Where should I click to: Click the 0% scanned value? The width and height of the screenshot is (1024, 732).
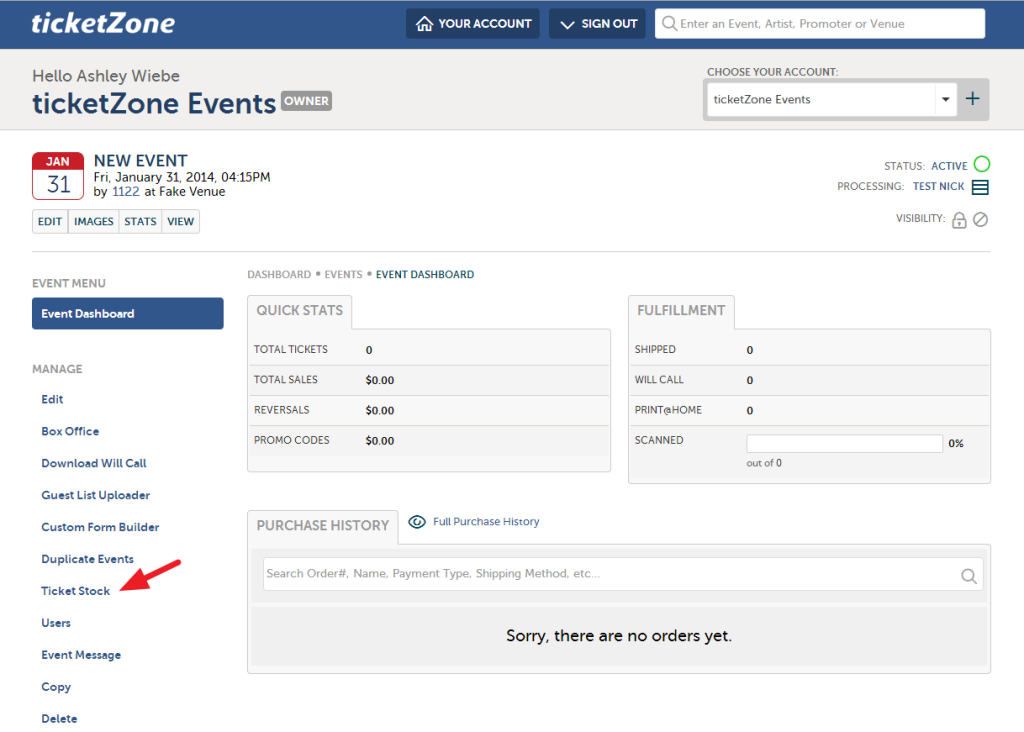955,443
